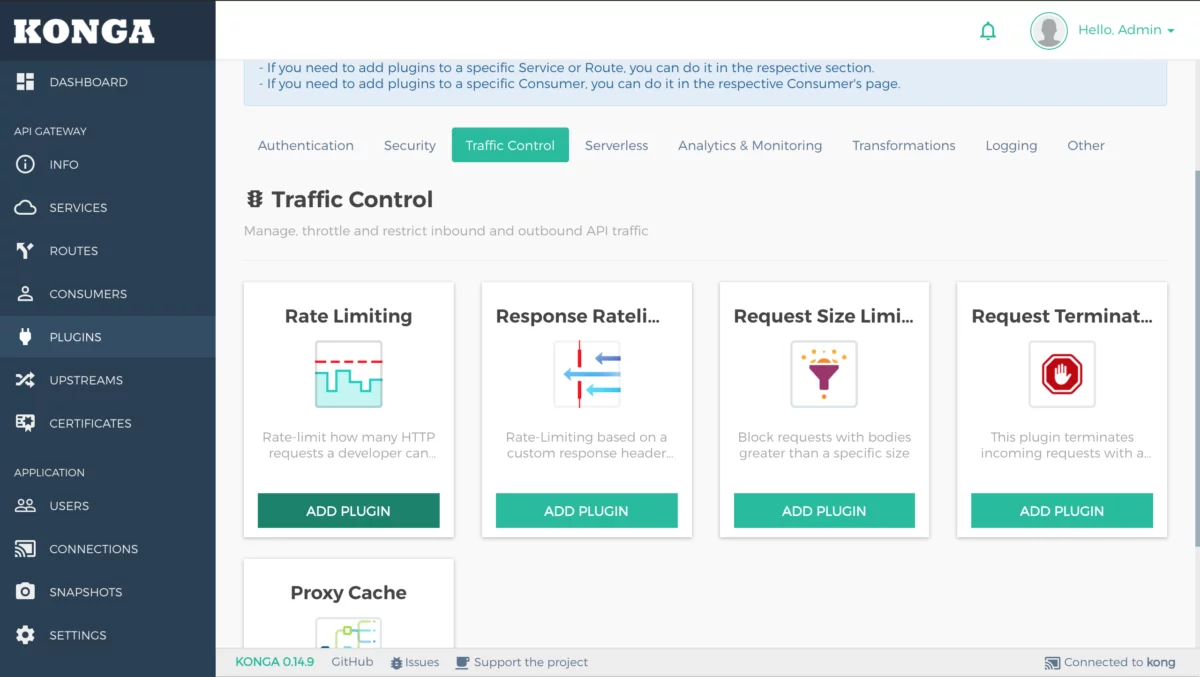Open Consumers from the sidebar icon

(26, 293)
